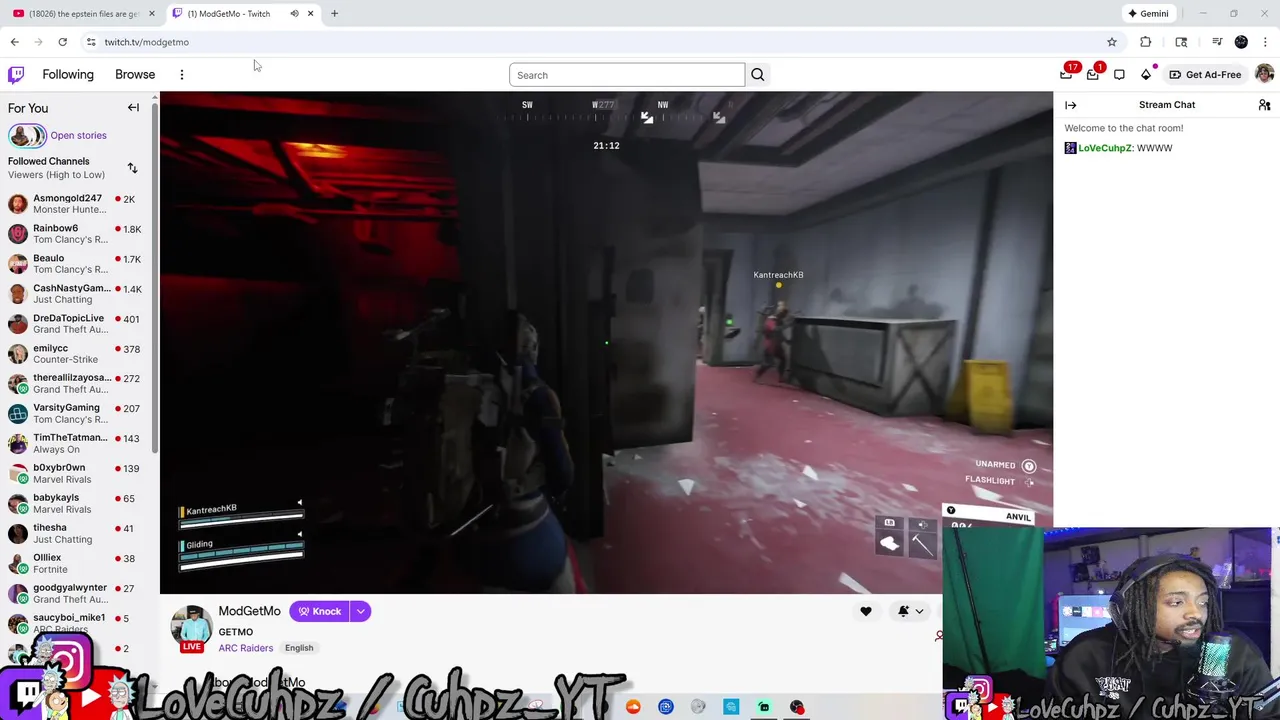Open the whispers speech bubble icon

[1119, 74]
